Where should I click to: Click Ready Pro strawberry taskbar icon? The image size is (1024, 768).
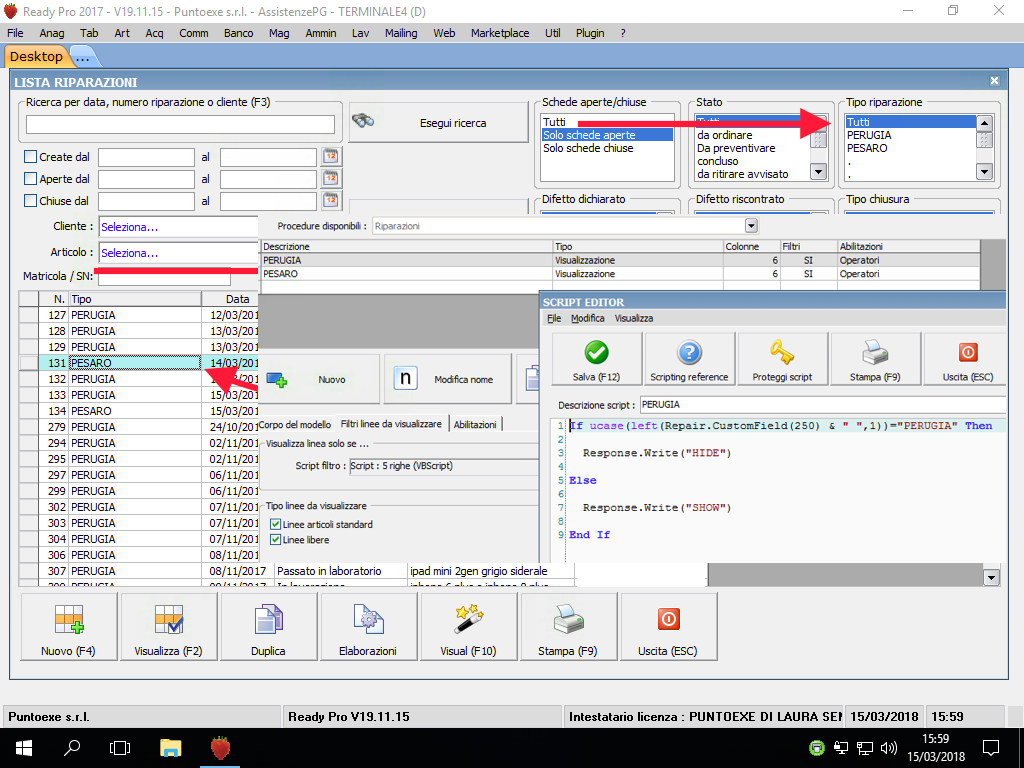click(220, 748)
